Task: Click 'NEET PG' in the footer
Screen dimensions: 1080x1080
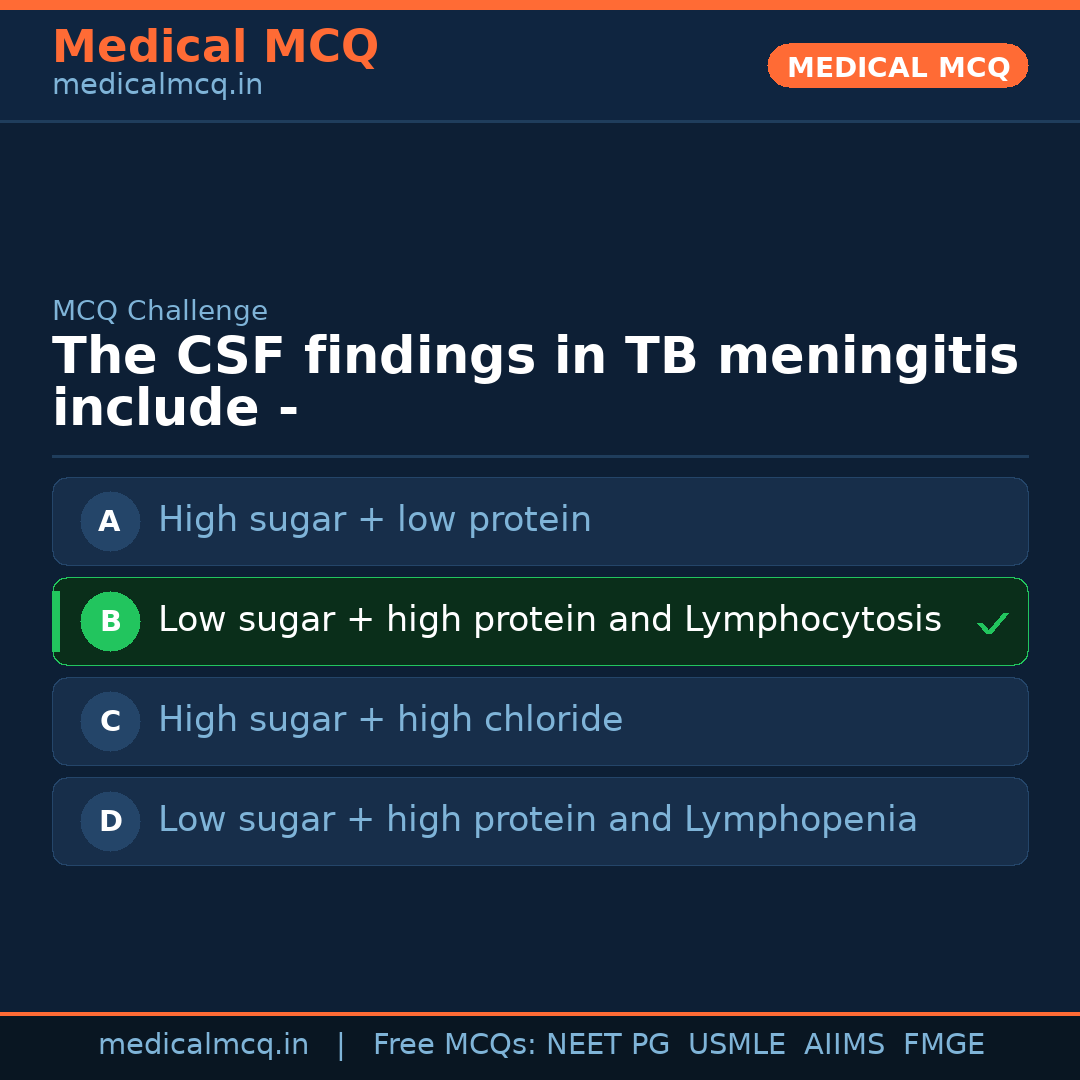Action: click(608, 1045)
